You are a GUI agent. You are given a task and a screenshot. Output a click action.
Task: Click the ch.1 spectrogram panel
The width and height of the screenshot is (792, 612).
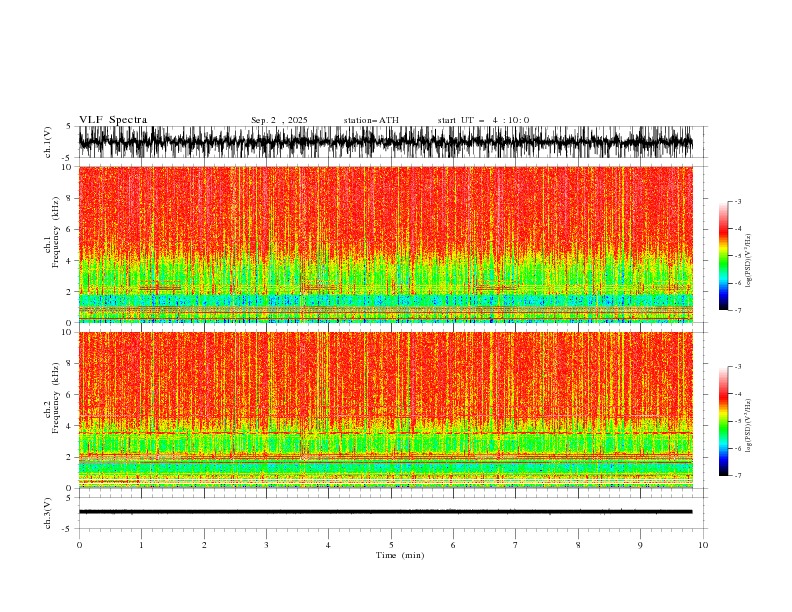[385, 244]
